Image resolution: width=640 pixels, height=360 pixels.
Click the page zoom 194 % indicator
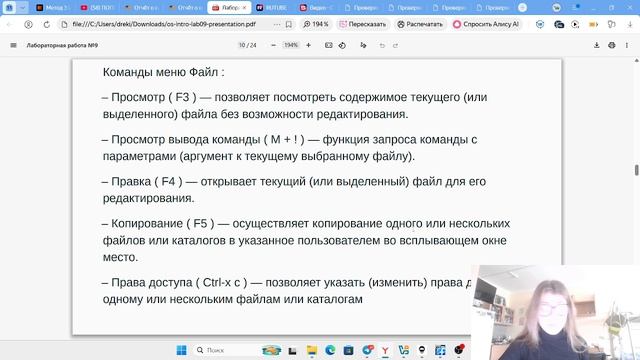click(x=316, y=24)
